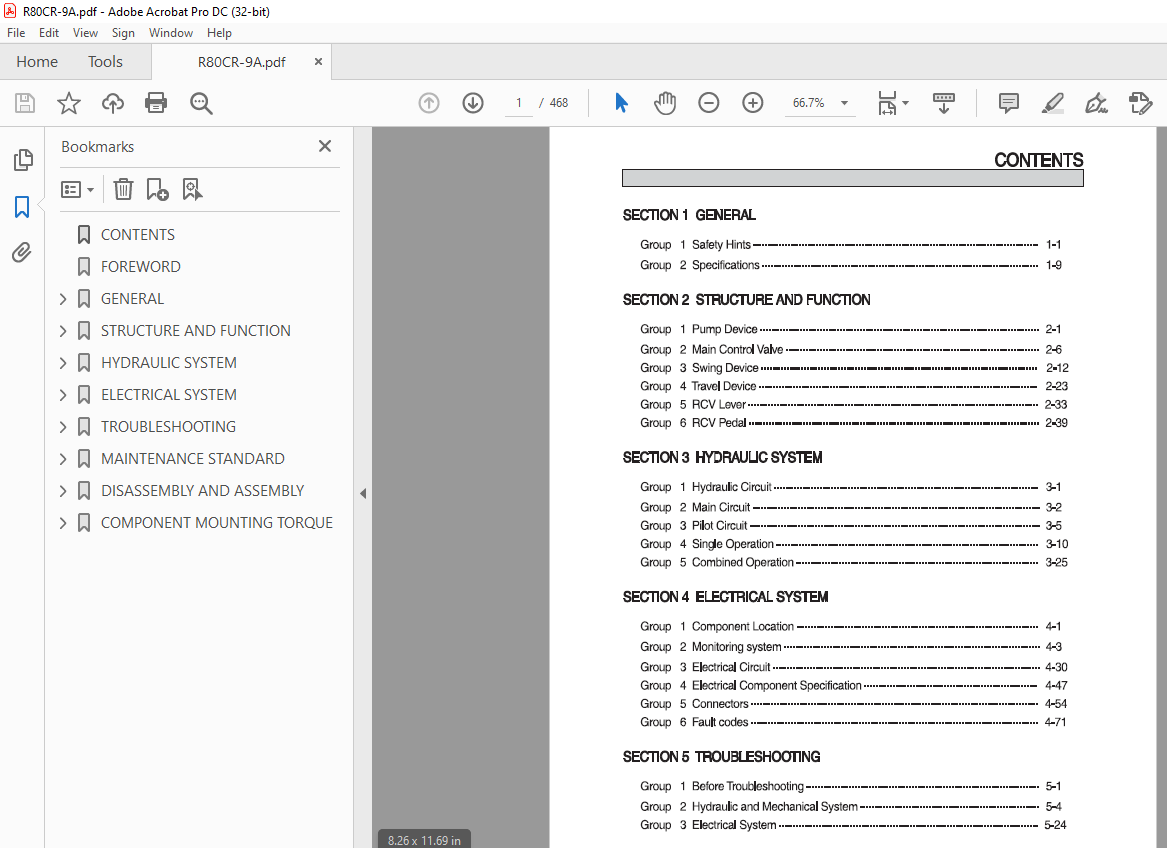
Task: Close the R80CR-9A.pdf tab
Action: click(x=319, y=62)
